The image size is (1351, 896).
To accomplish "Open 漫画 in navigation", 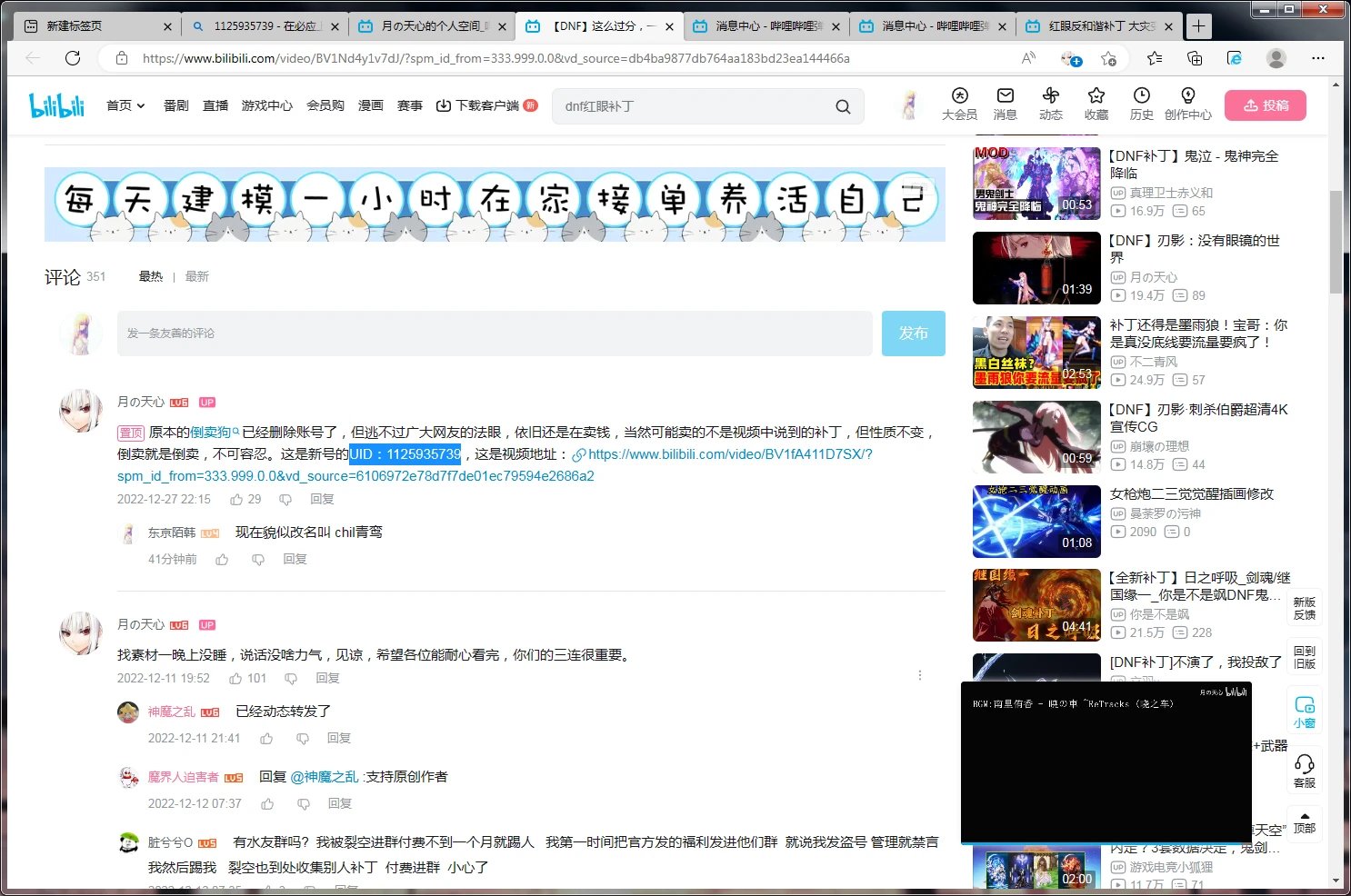I will coord(371,105).
